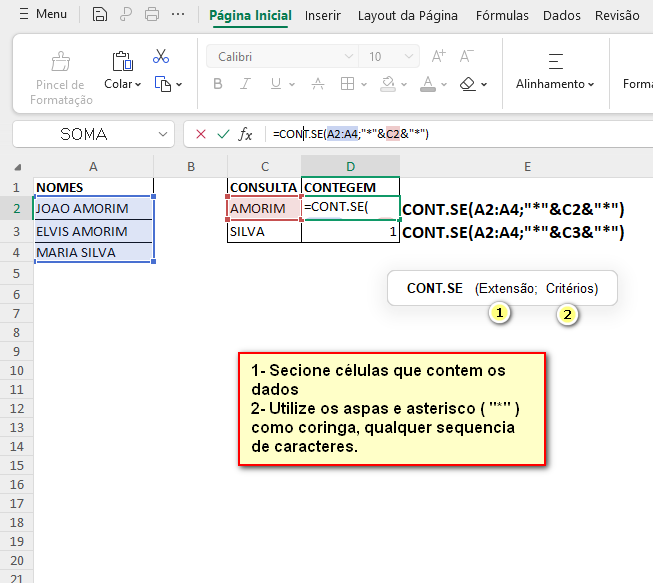This screenshot has height=583, width=653.
Task: Open the Inserir ribbon tab
Action: [322, 15]
